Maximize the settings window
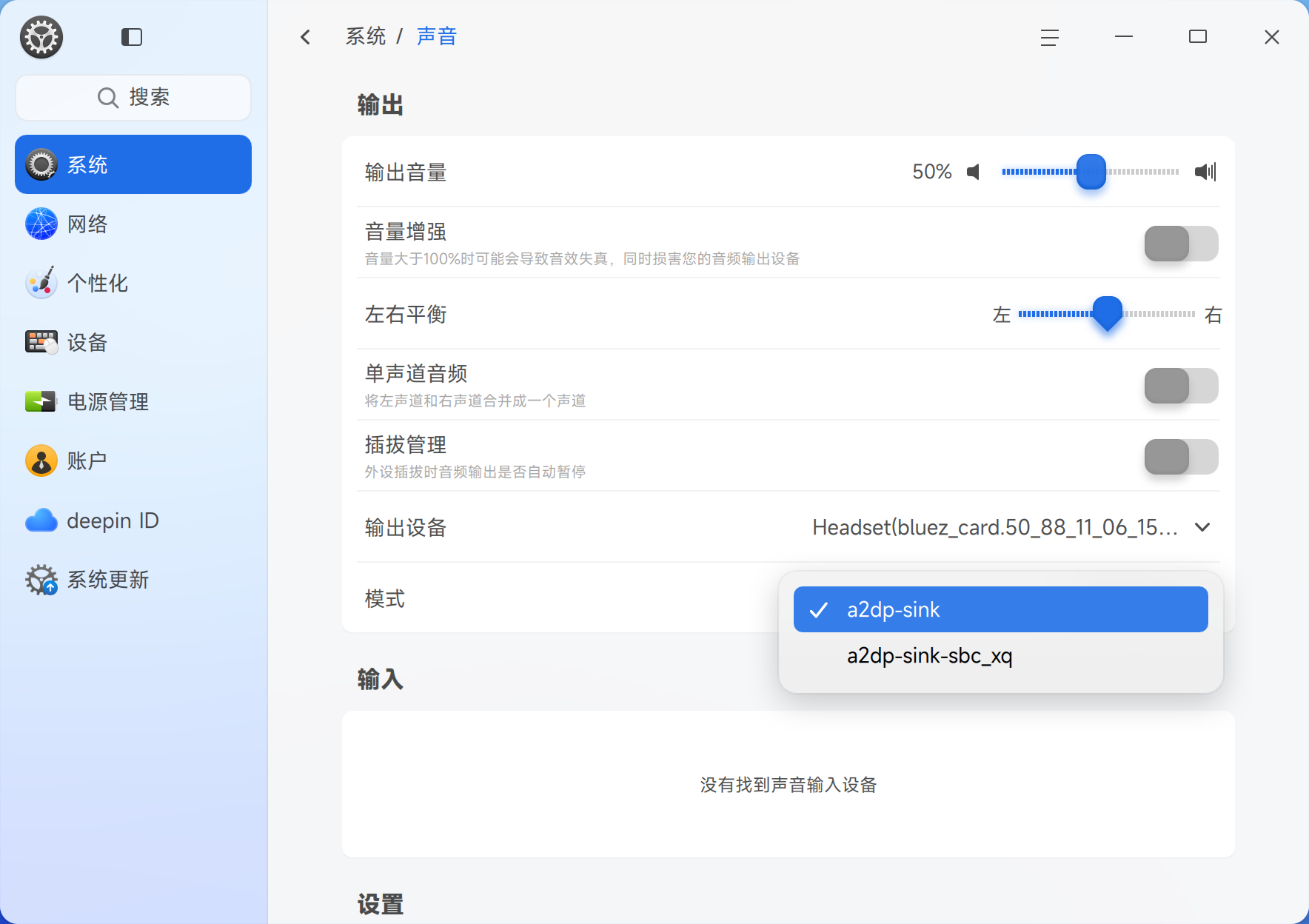Viewport: 1309px width, 924px height. [1198, 37]
